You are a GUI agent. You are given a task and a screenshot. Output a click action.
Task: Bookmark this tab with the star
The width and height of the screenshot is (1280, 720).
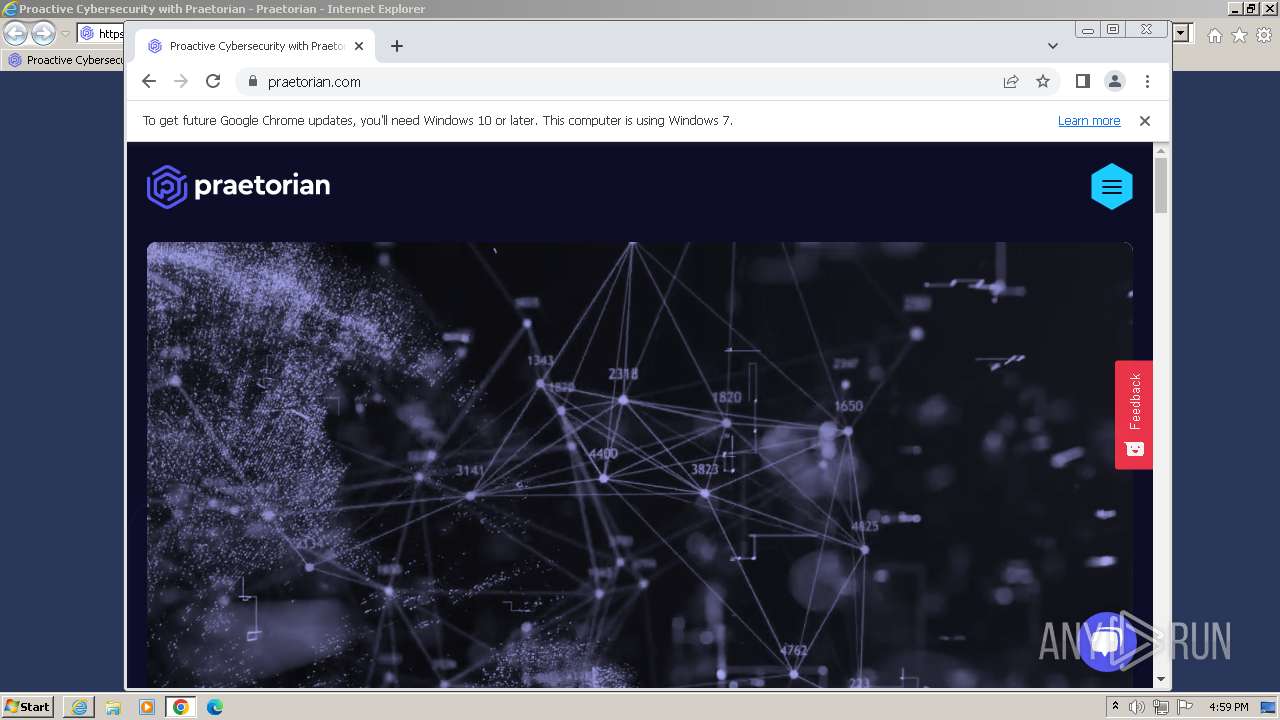tap(1043, 81)
